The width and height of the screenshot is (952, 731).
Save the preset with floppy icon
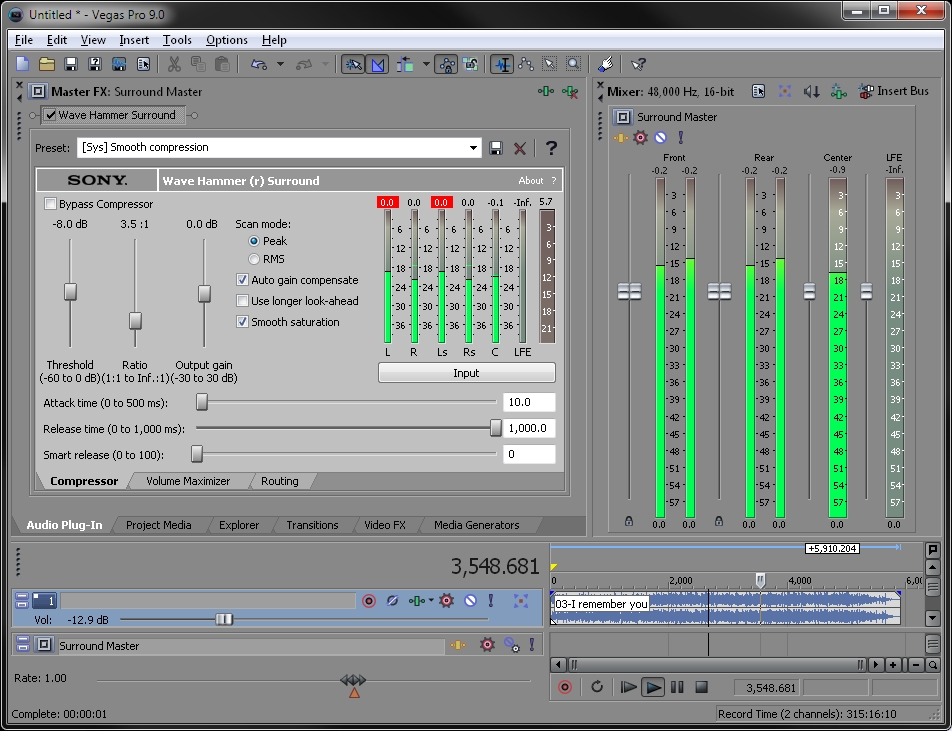click(x=496, y=148)
